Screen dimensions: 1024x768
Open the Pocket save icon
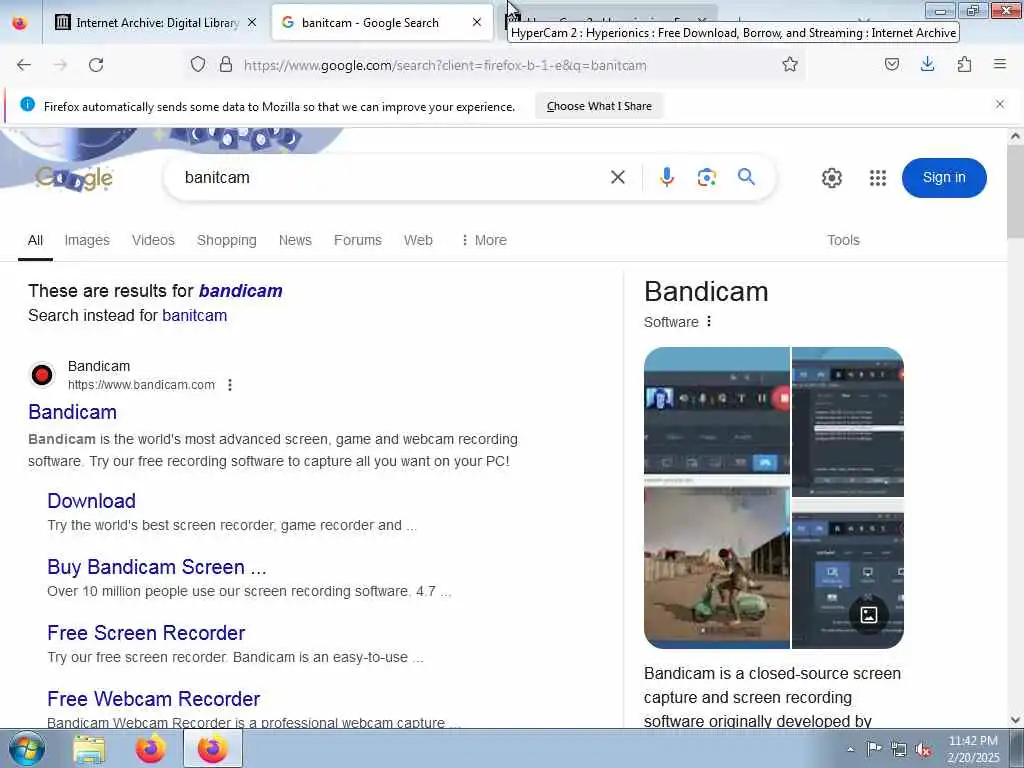[891, 64]
